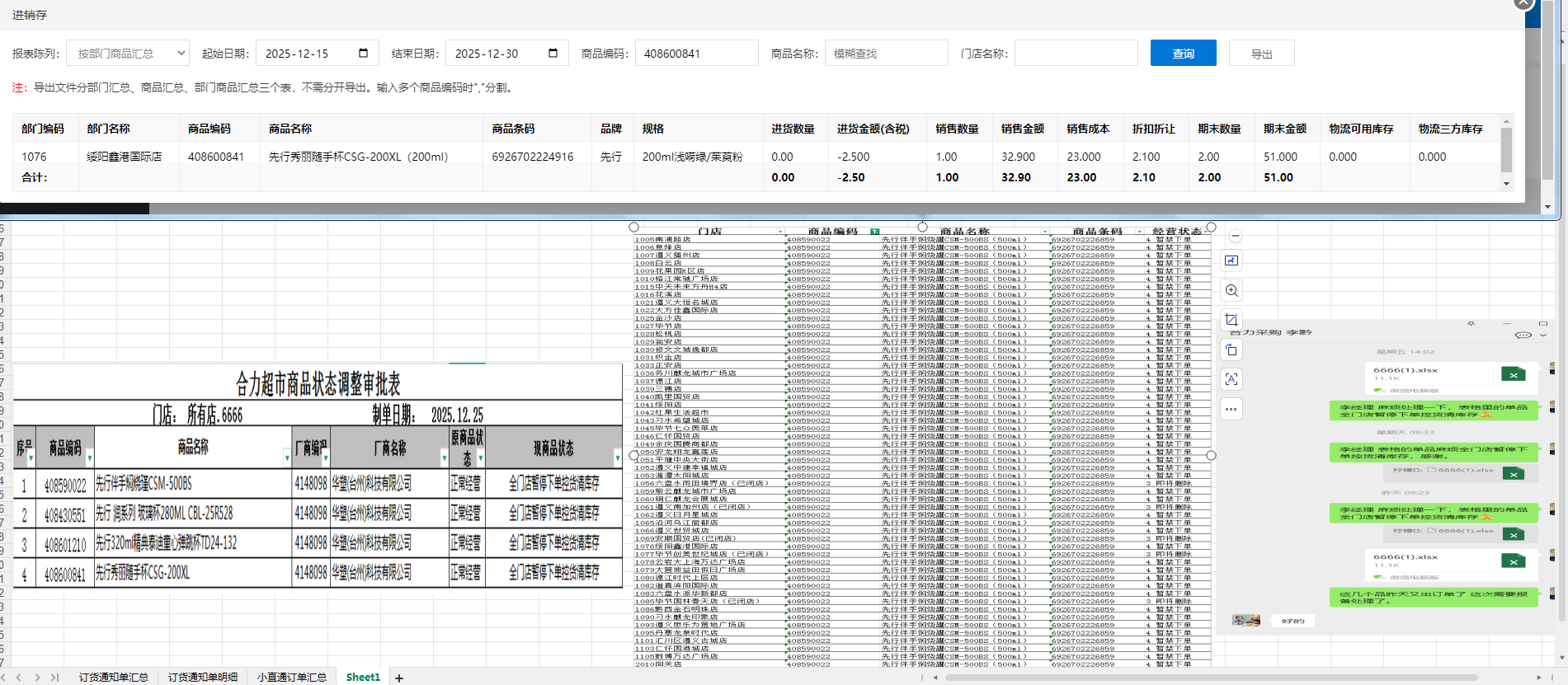Add a new sheet with the plus icon
Screen dimensions: 1568x685
[x=399, y=678]
